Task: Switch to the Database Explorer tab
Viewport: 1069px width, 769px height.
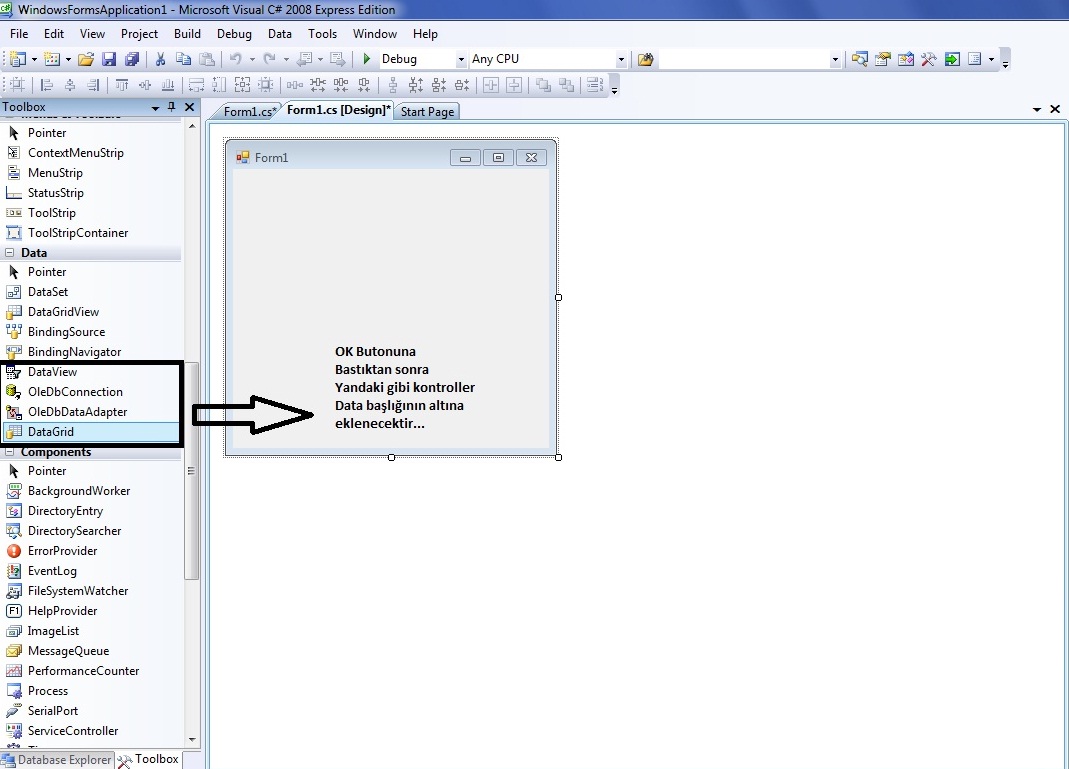Action: tap(57, 760)
